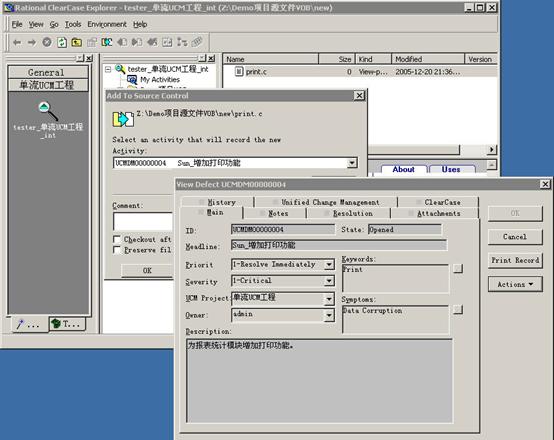Image resolution: width=554 pixels, height=440 pixels.
Task: Click the file list scroll right arrow
Action: (x=491, y=149)
